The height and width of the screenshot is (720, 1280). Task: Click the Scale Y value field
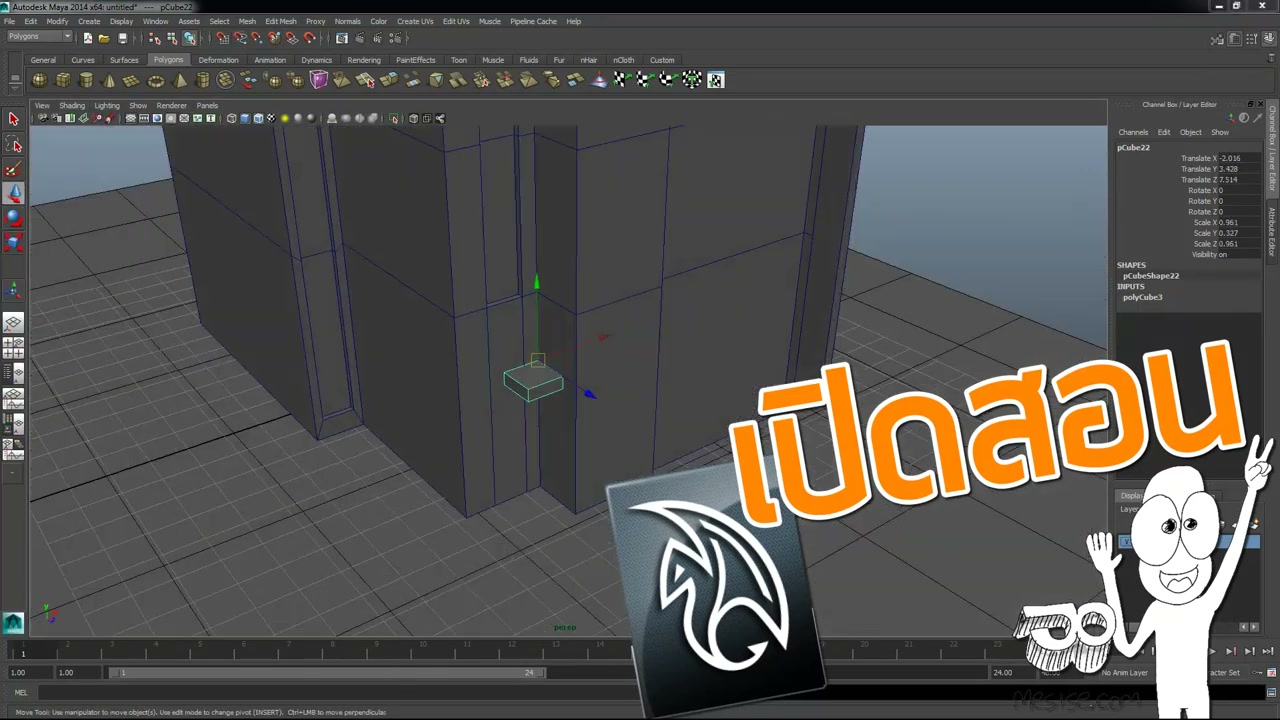(x=1238, y=233)
